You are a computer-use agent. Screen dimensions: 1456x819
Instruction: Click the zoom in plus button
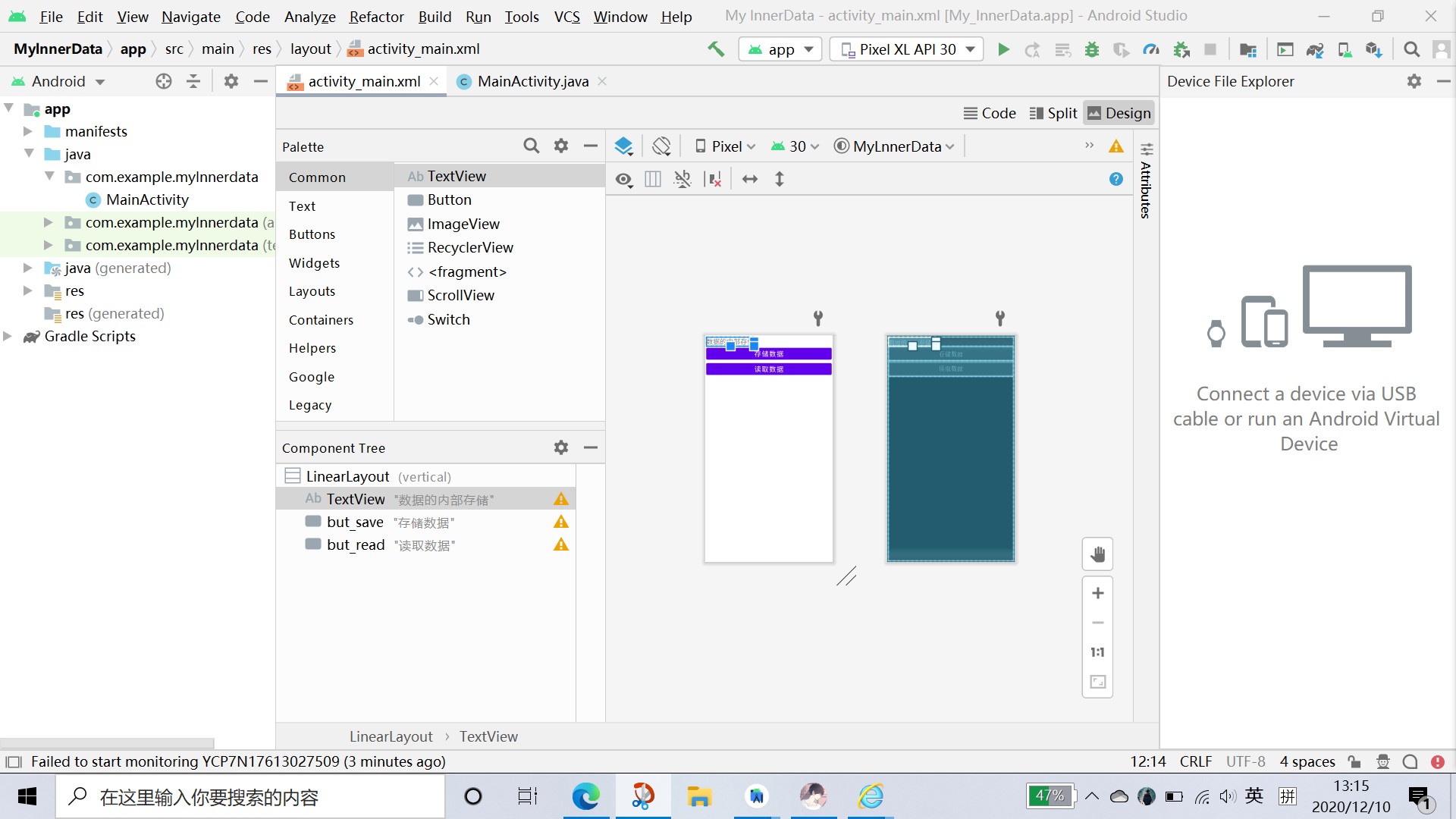pyautogui.click(x=1097, y=593)
